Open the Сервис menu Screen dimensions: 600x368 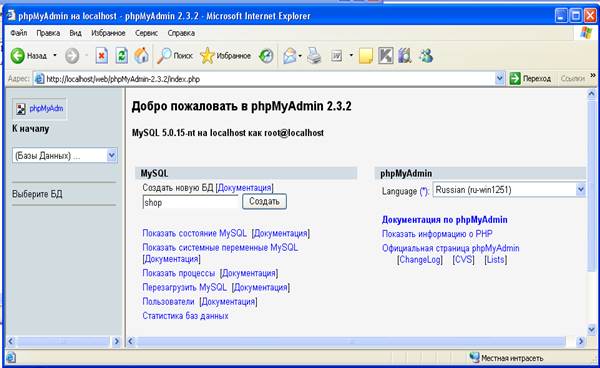click(146, 33)
